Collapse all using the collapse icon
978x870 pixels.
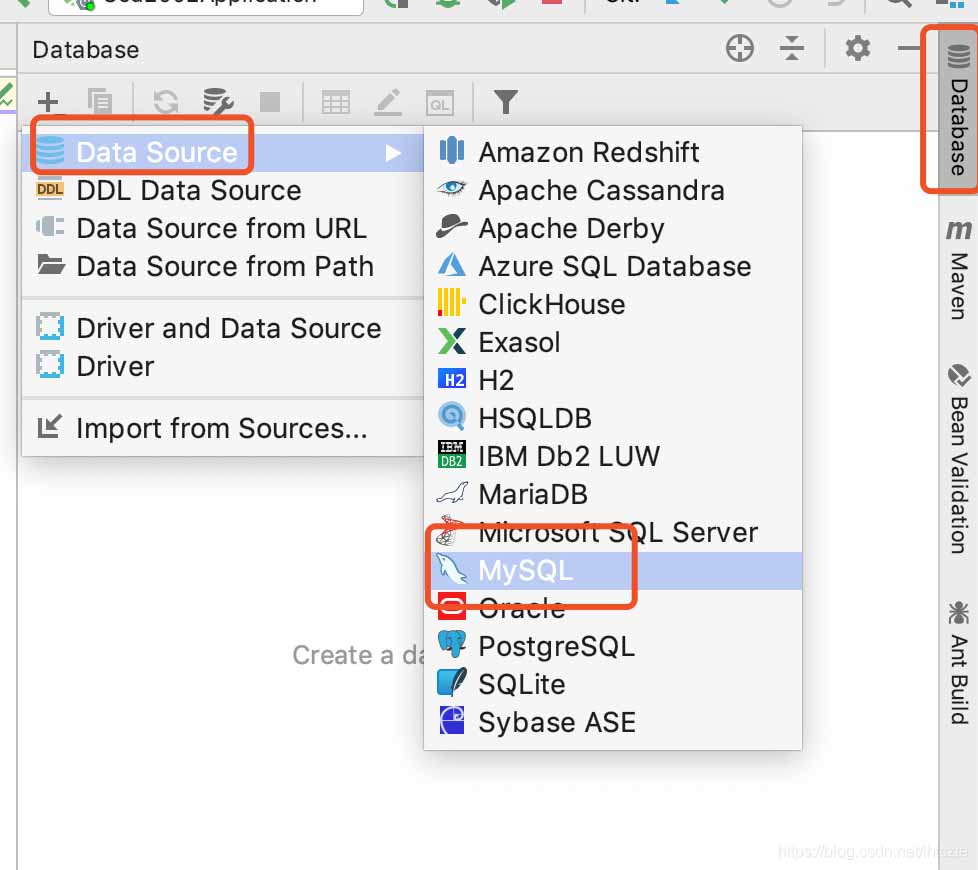tap(792, 48)
